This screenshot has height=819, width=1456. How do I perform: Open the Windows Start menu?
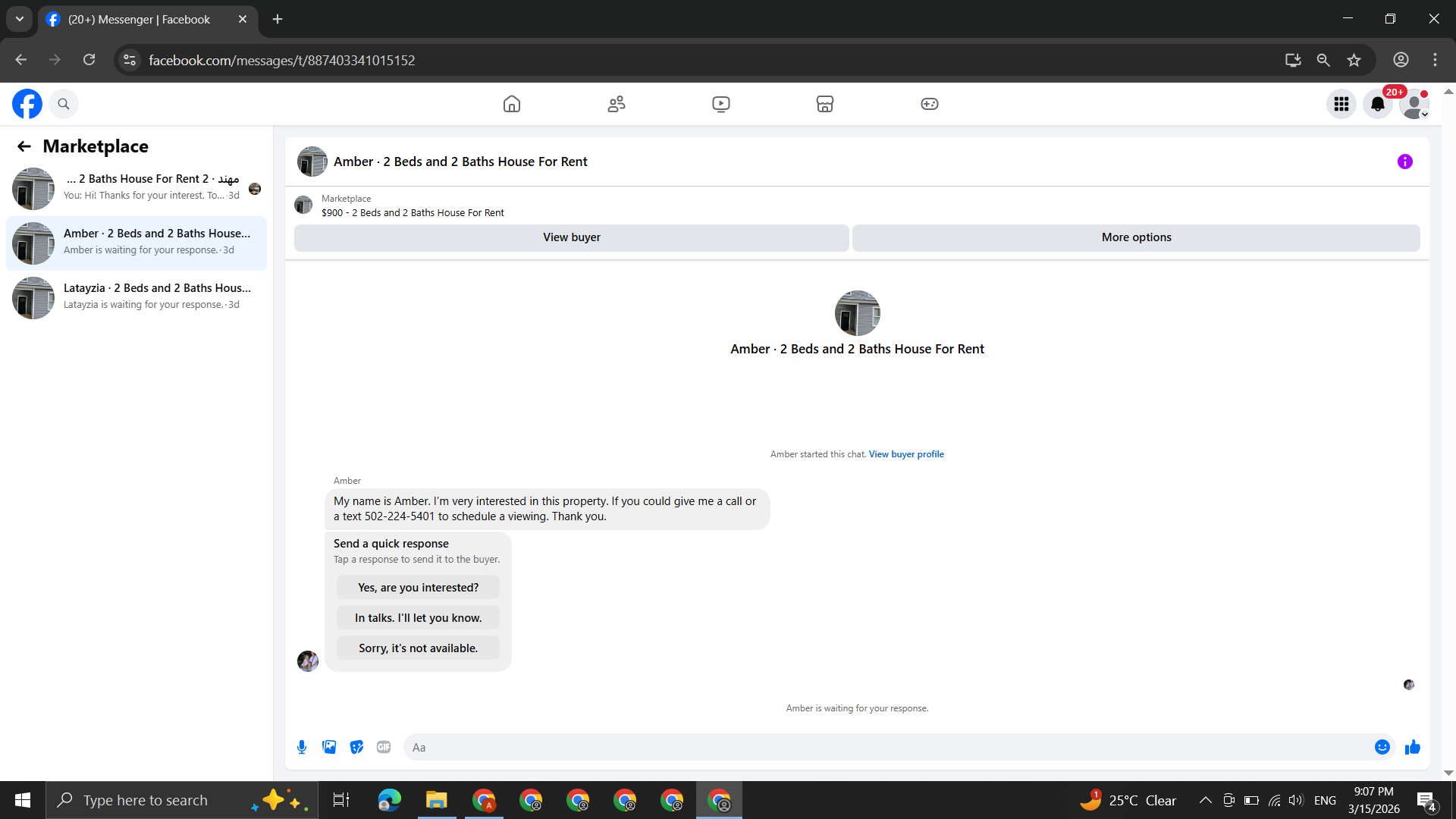tap(23, 800)
